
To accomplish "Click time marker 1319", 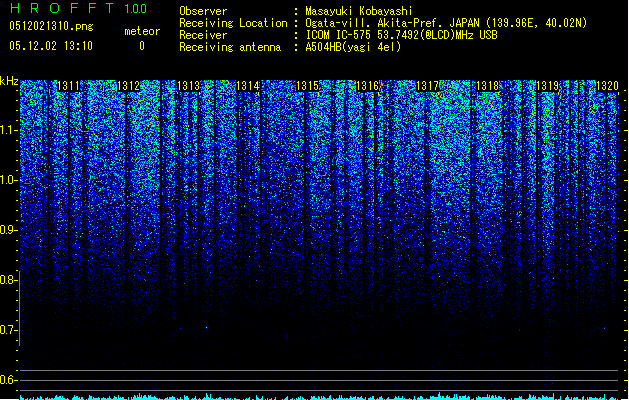I will coord(548,86).
